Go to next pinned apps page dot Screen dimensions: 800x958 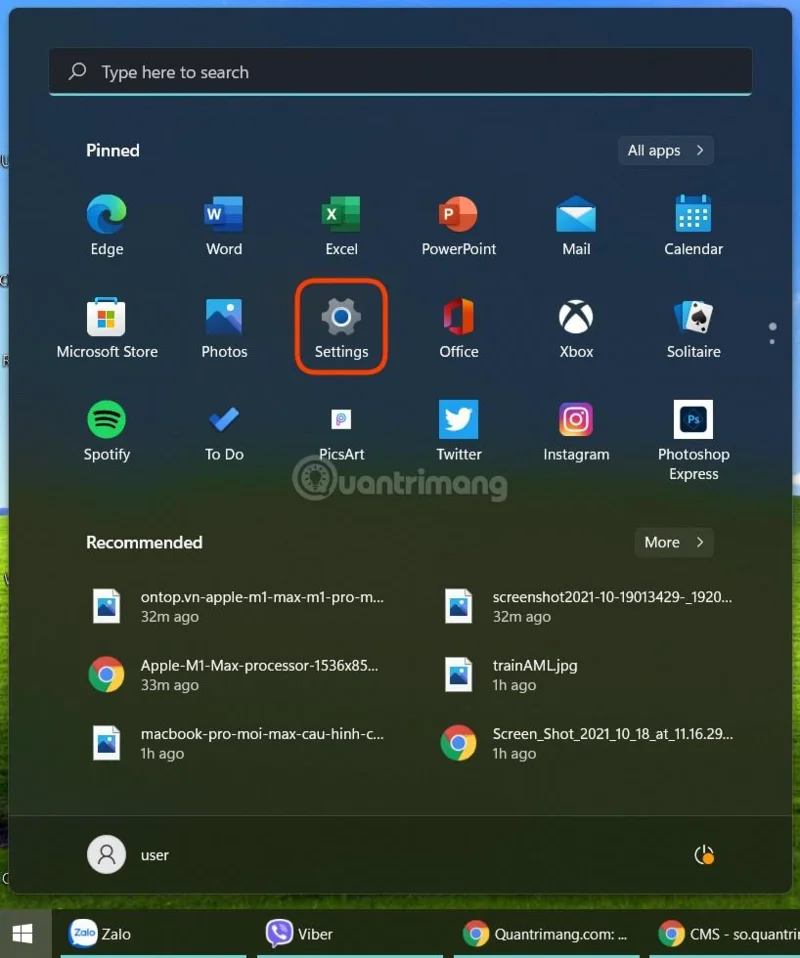(x=772, y=342)
